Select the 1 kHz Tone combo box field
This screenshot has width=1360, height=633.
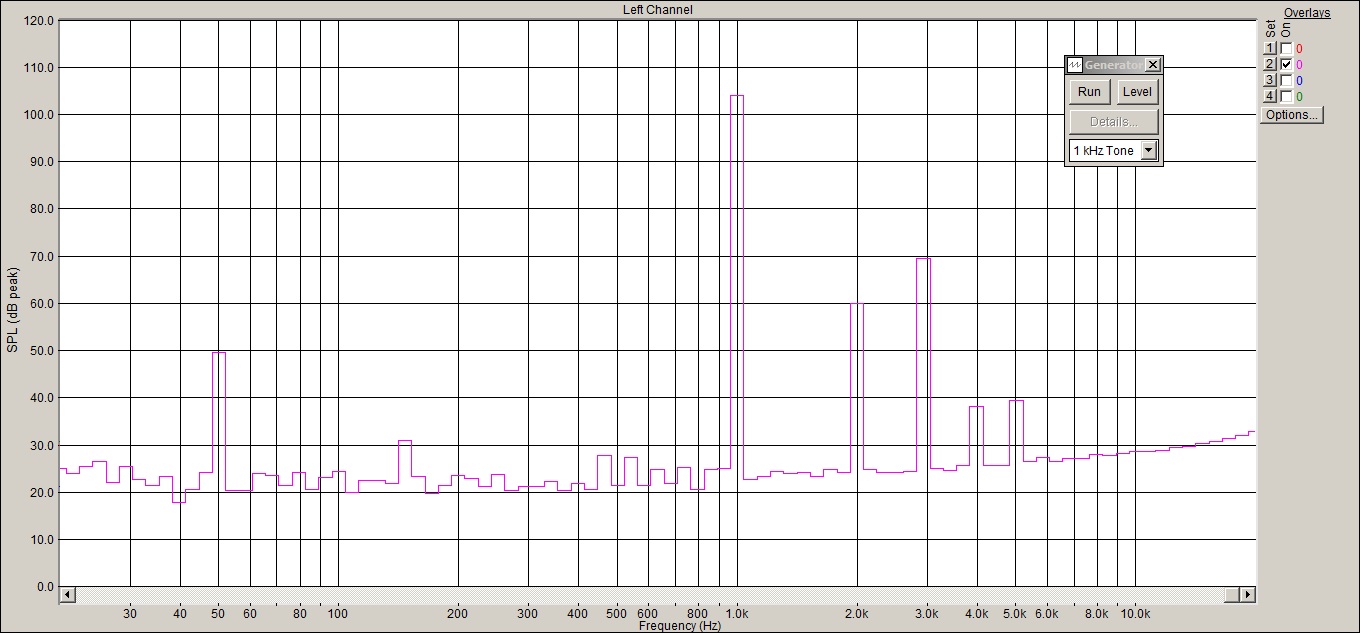coord(1113,151)
